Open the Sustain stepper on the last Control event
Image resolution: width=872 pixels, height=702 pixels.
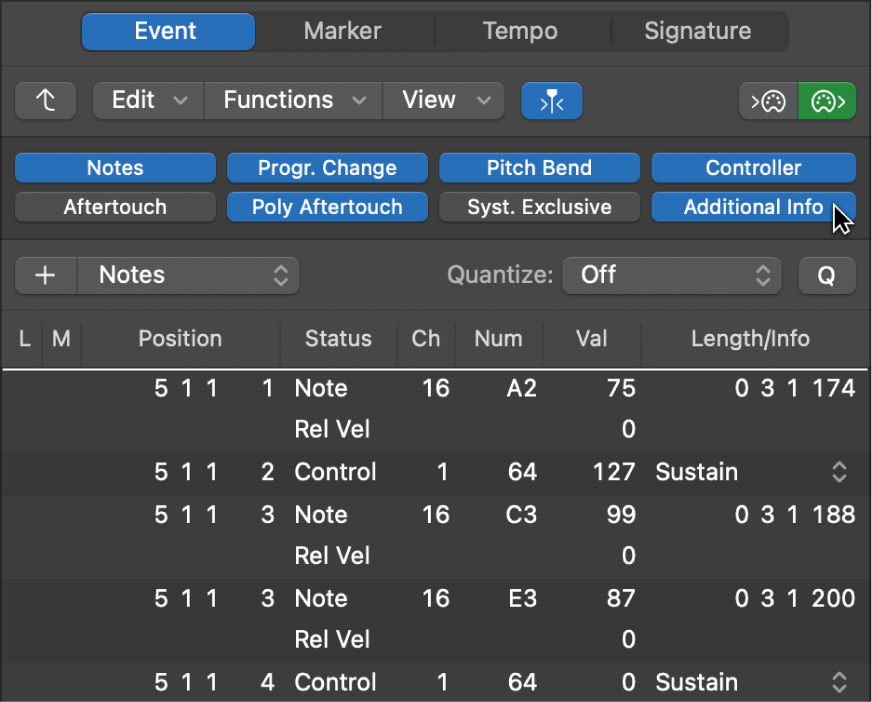(839, 682)
